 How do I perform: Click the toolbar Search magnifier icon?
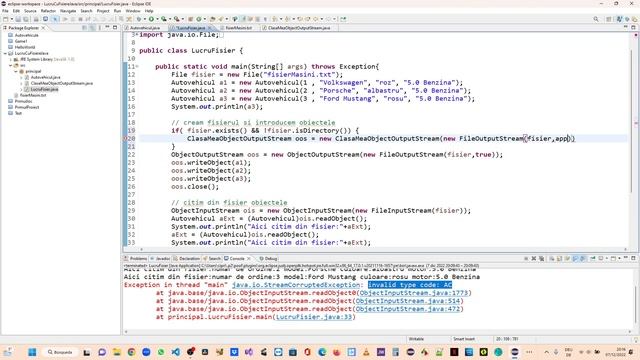pyautogui.click(x=596, y=19)
